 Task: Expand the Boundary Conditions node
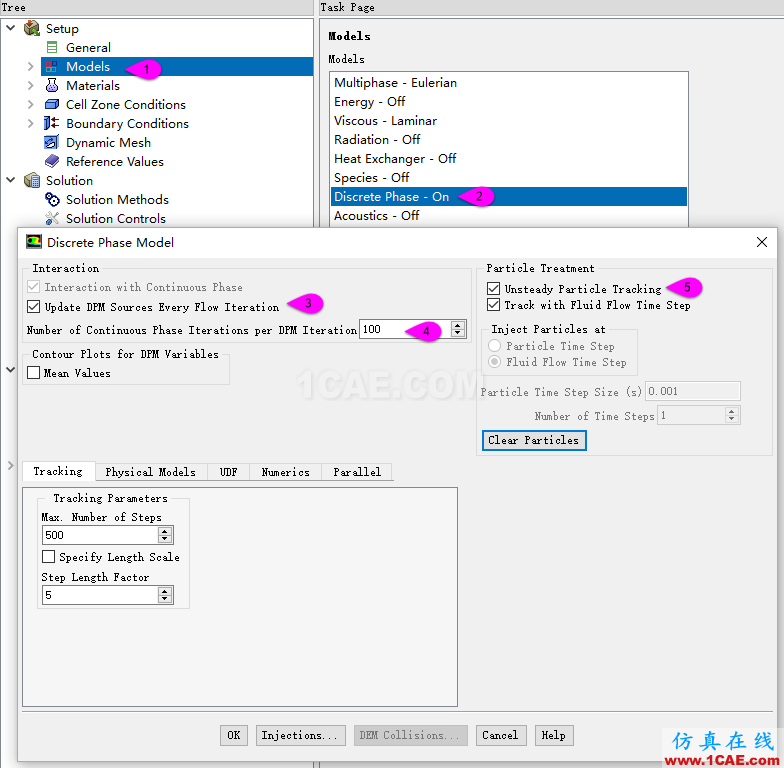(30, 124)
